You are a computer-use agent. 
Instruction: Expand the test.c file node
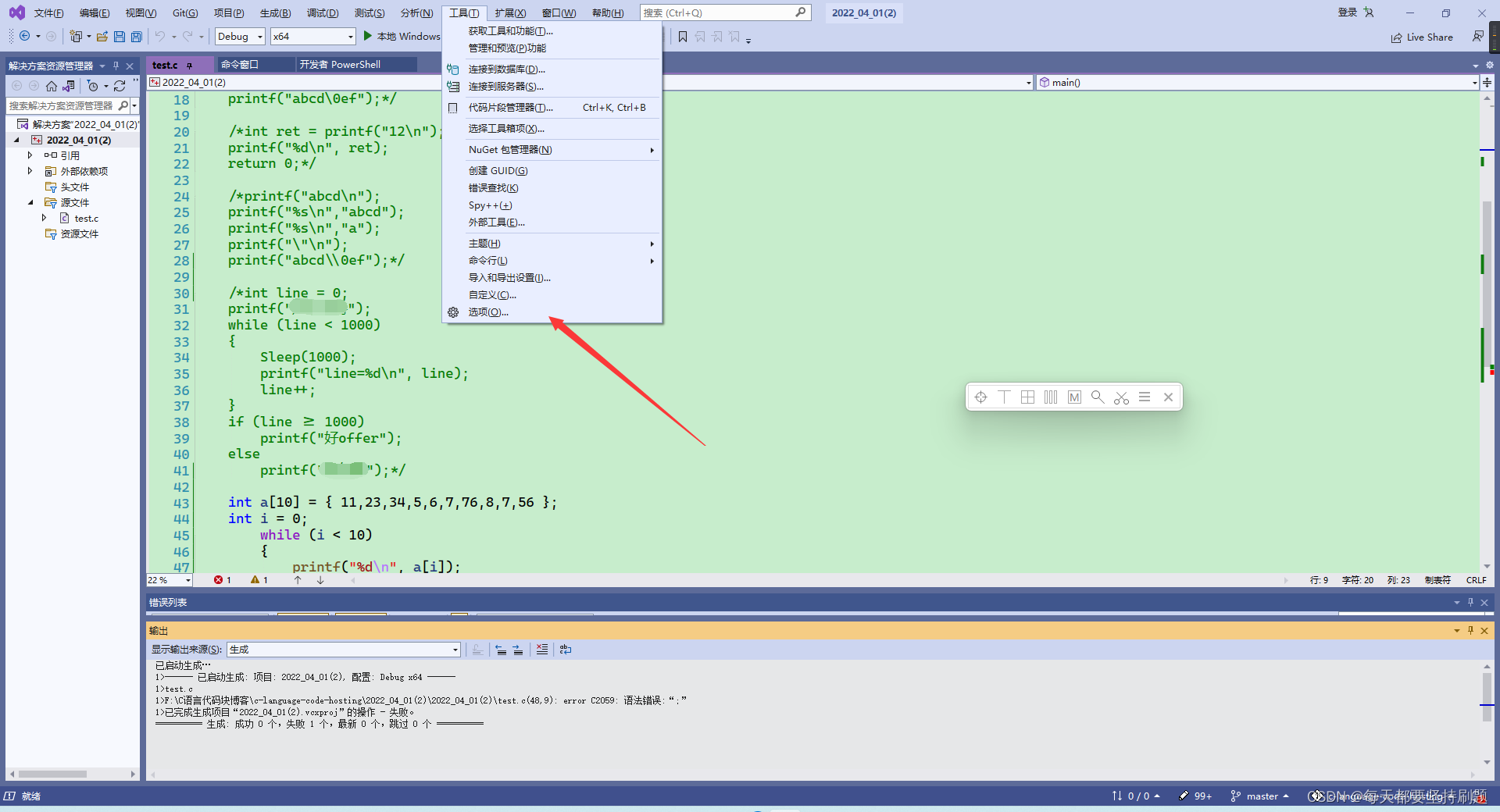pos(45,219)
